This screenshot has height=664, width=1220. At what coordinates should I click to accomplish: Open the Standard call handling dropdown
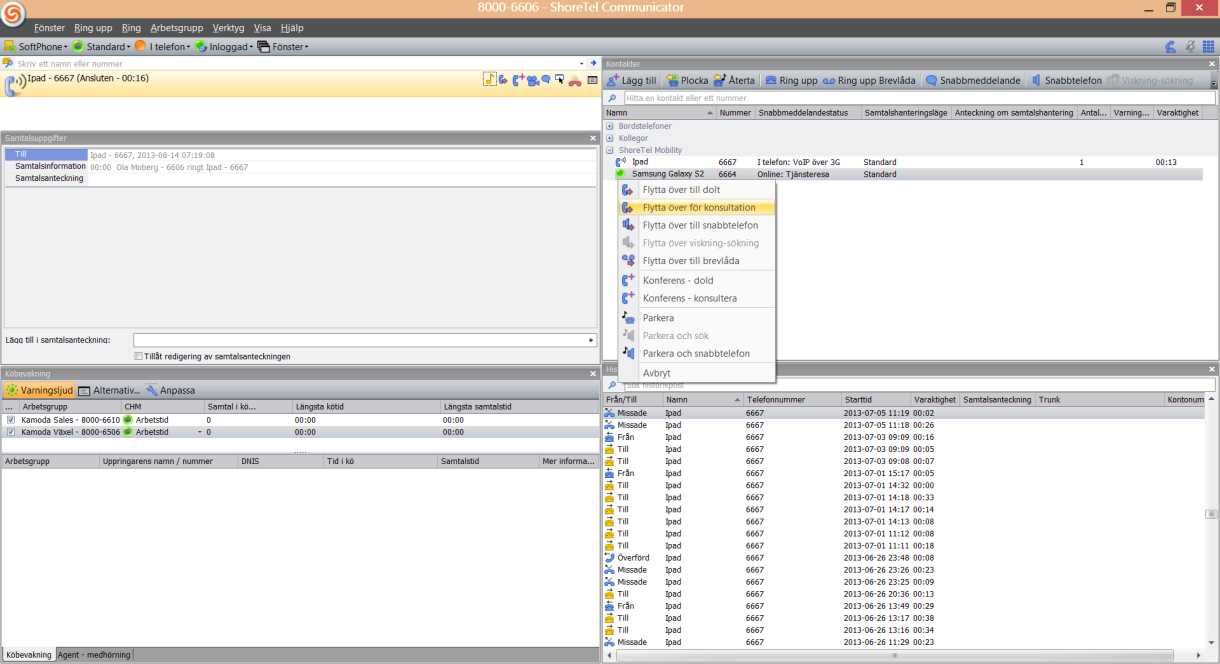[101, 46]
